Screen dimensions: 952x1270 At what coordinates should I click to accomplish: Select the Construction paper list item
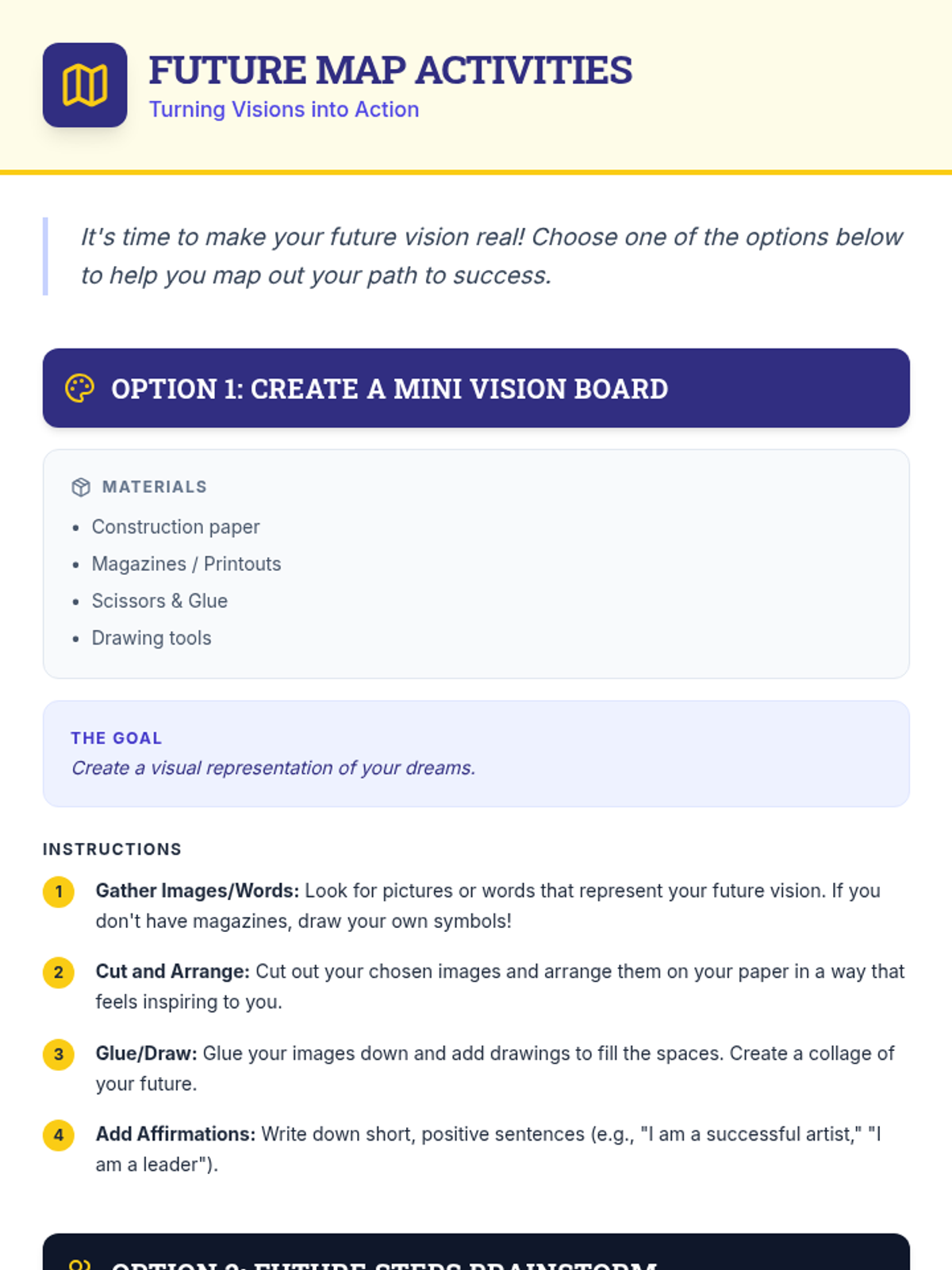tap(175, 527)
